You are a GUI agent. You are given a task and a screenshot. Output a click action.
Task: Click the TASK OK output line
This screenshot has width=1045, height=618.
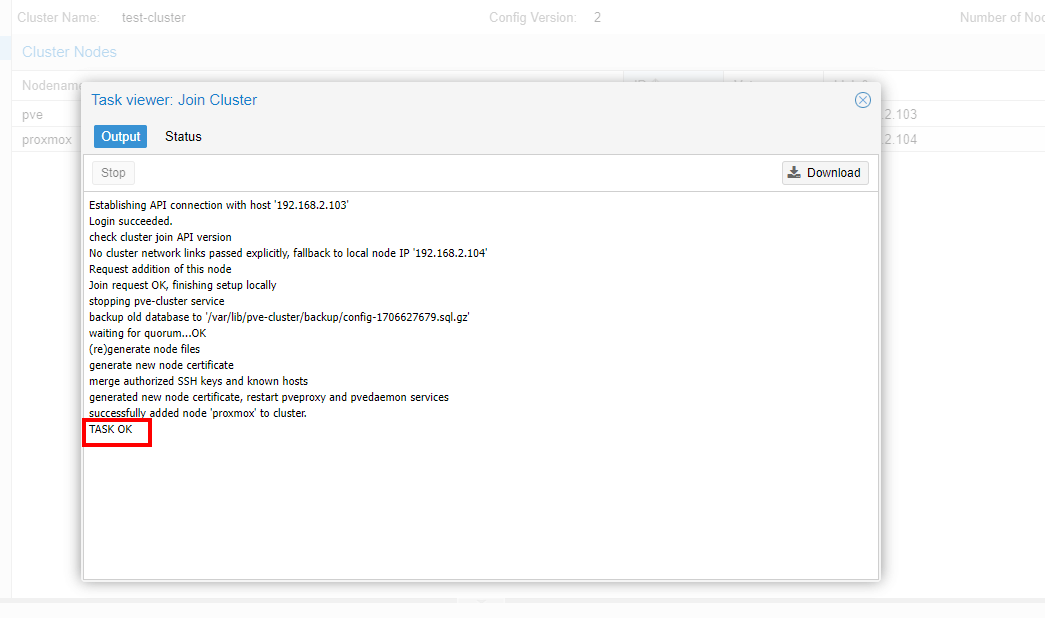coord(111,429)
